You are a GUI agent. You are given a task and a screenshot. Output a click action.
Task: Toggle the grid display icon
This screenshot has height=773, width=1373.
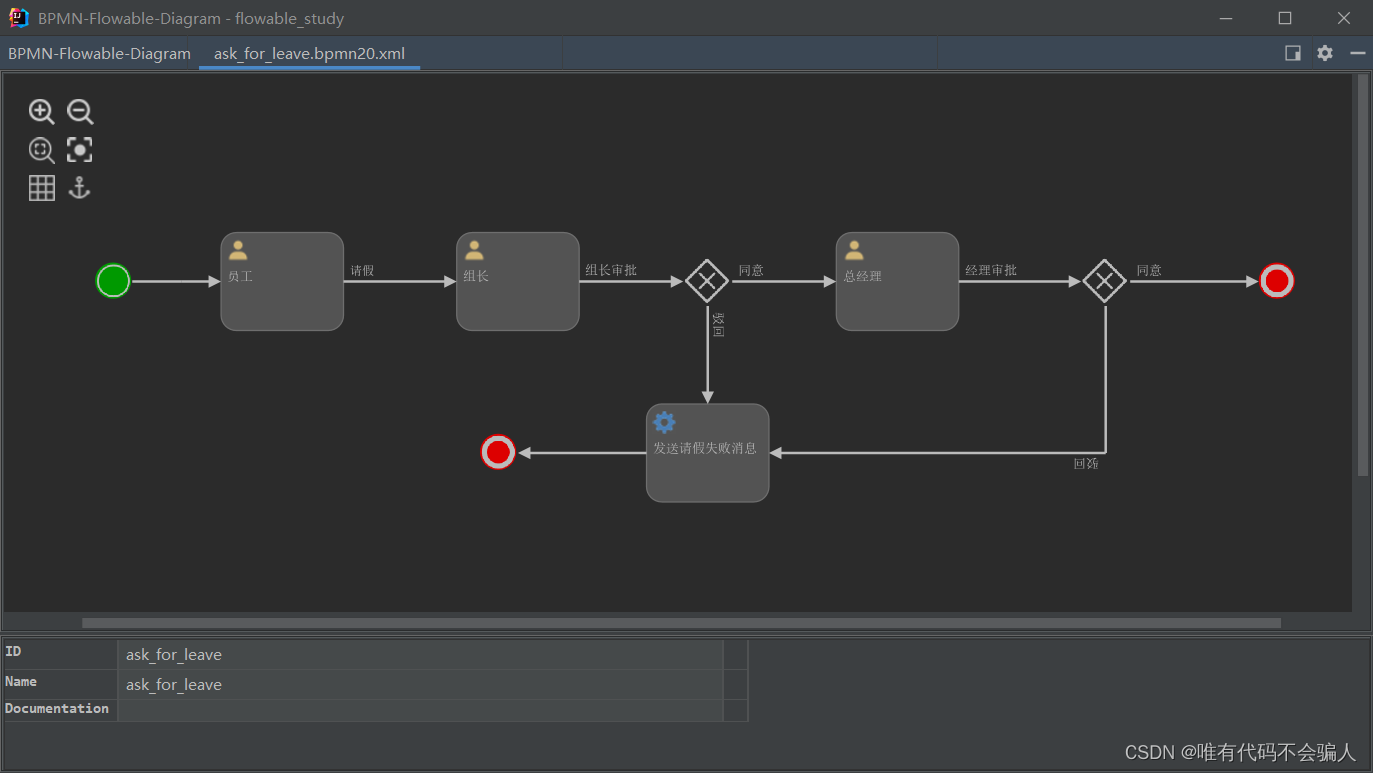pyautogui.click(x=41, y=188)
